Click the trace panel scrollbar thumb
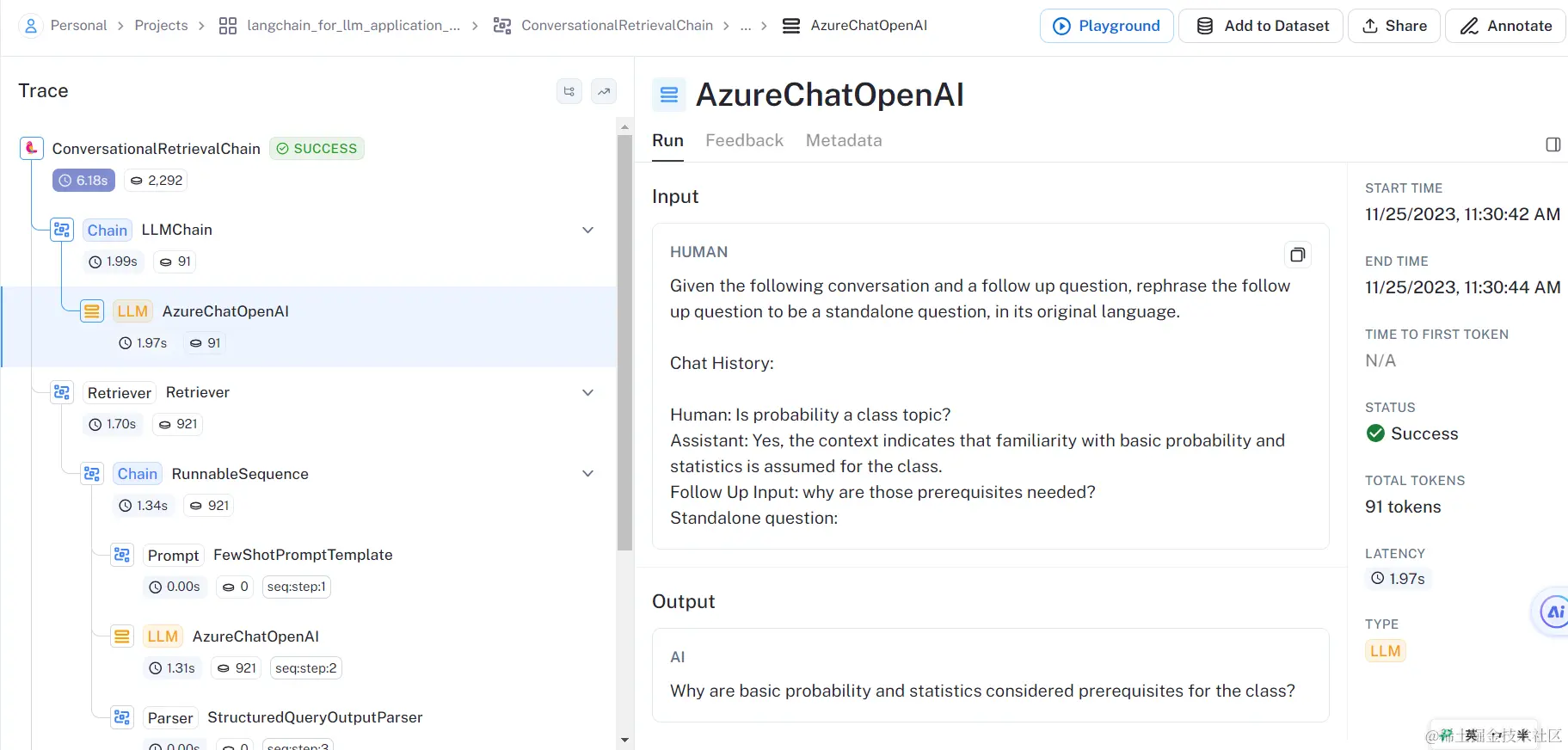This screenshot has width=1568, height=750. [624, 342]
